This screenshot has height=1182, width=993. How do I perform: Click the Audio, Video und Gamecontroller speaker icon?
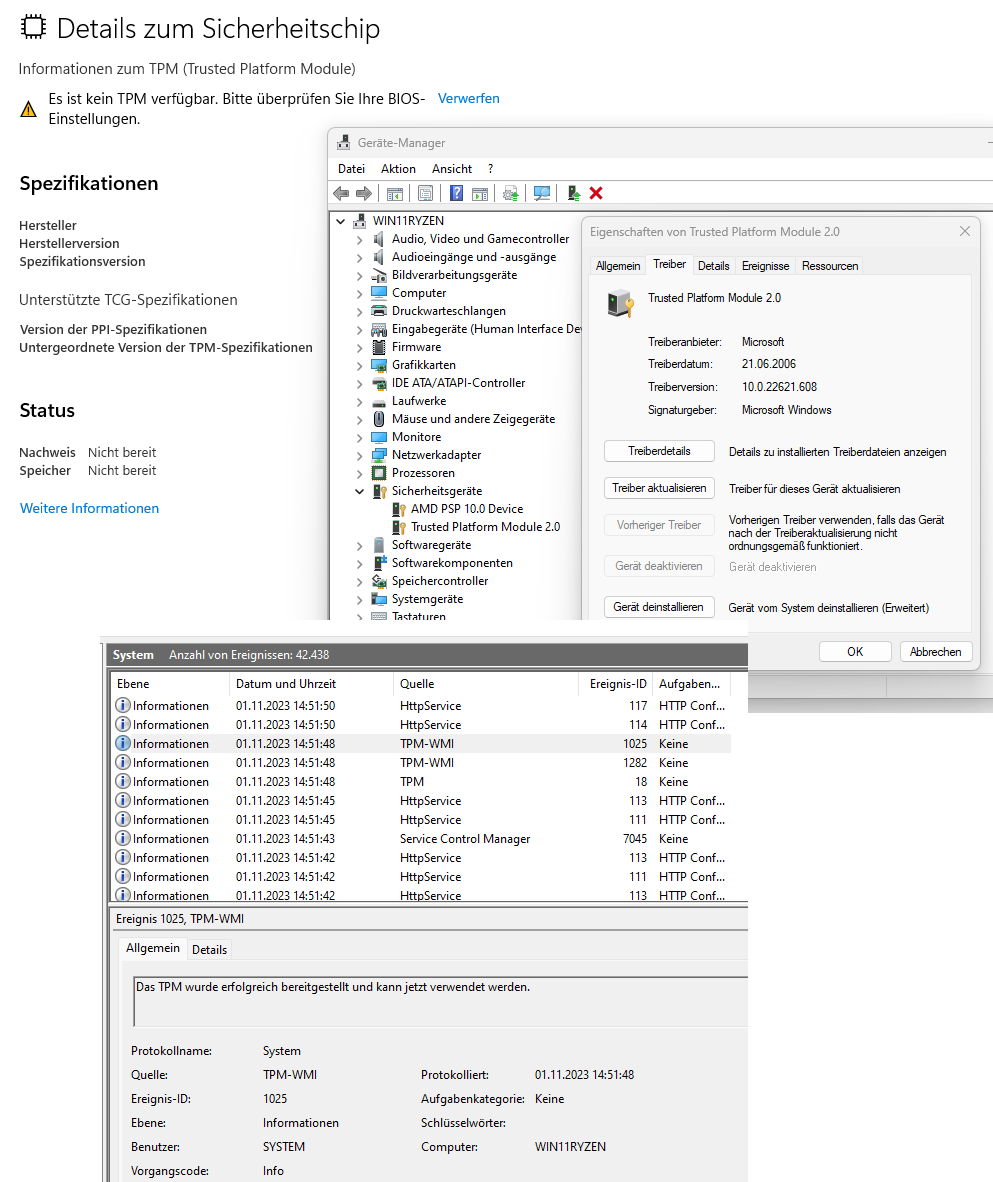pyautogui.click(x=379, y=239)
